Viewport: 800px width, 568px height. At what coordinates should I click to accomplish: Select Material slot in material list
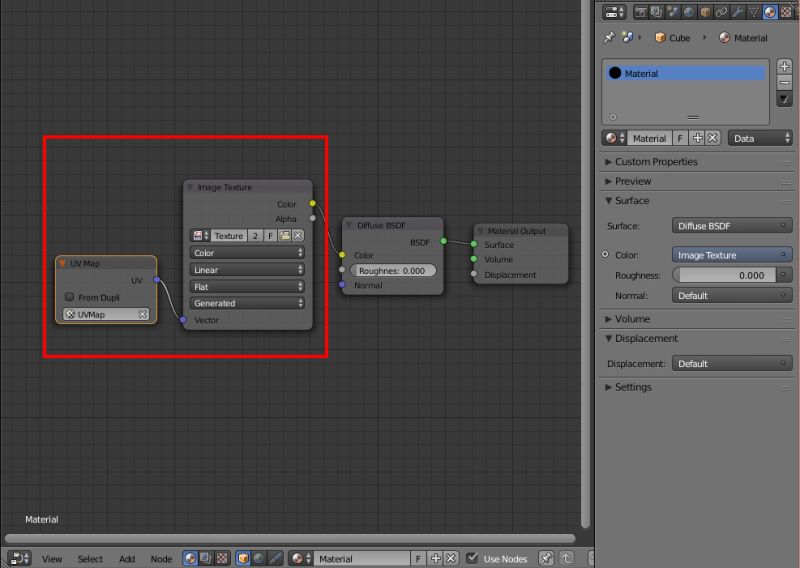pyautogui.click(x=686, y=73)
